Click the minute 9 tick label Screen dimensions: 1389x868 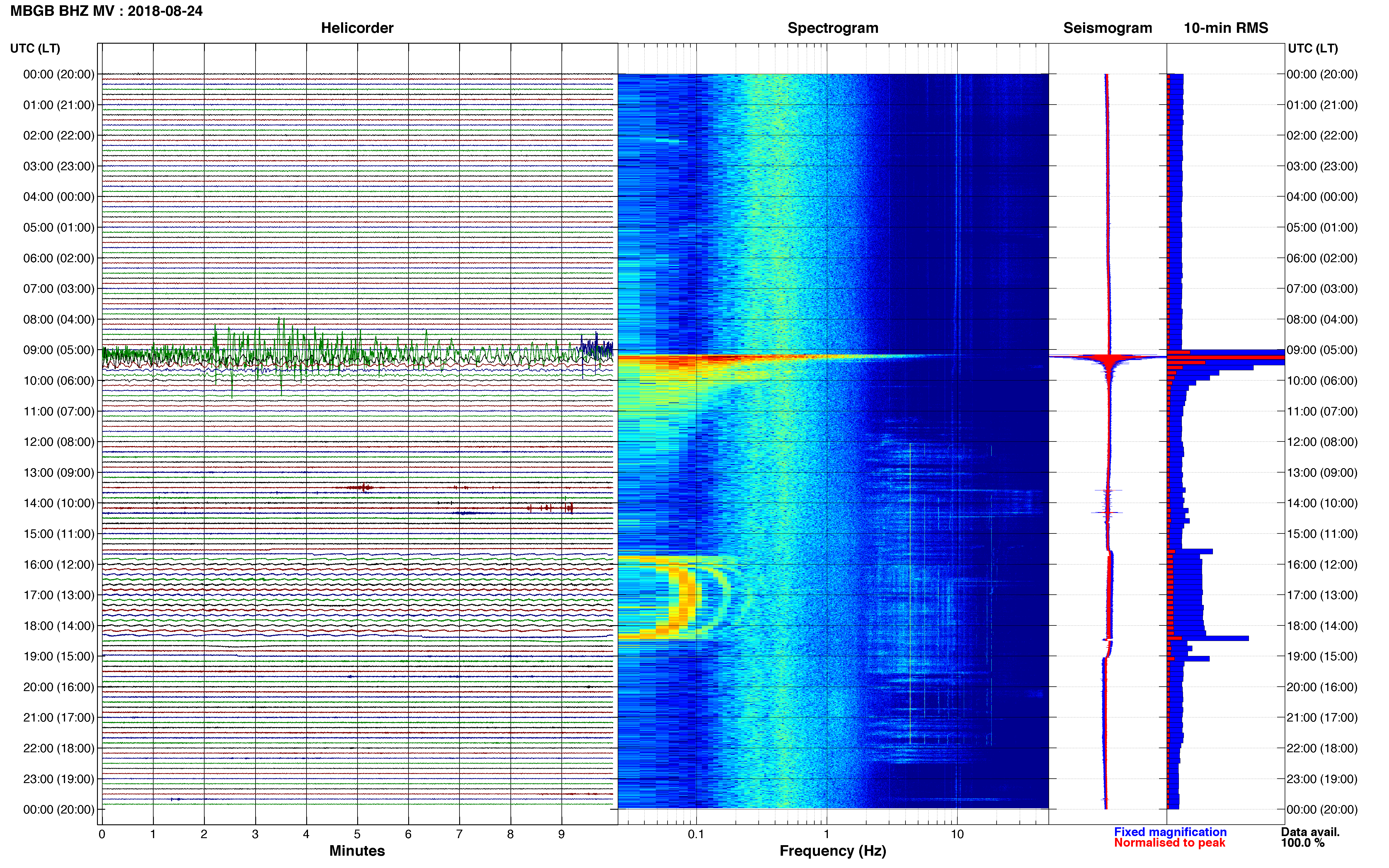click(561, 834)
